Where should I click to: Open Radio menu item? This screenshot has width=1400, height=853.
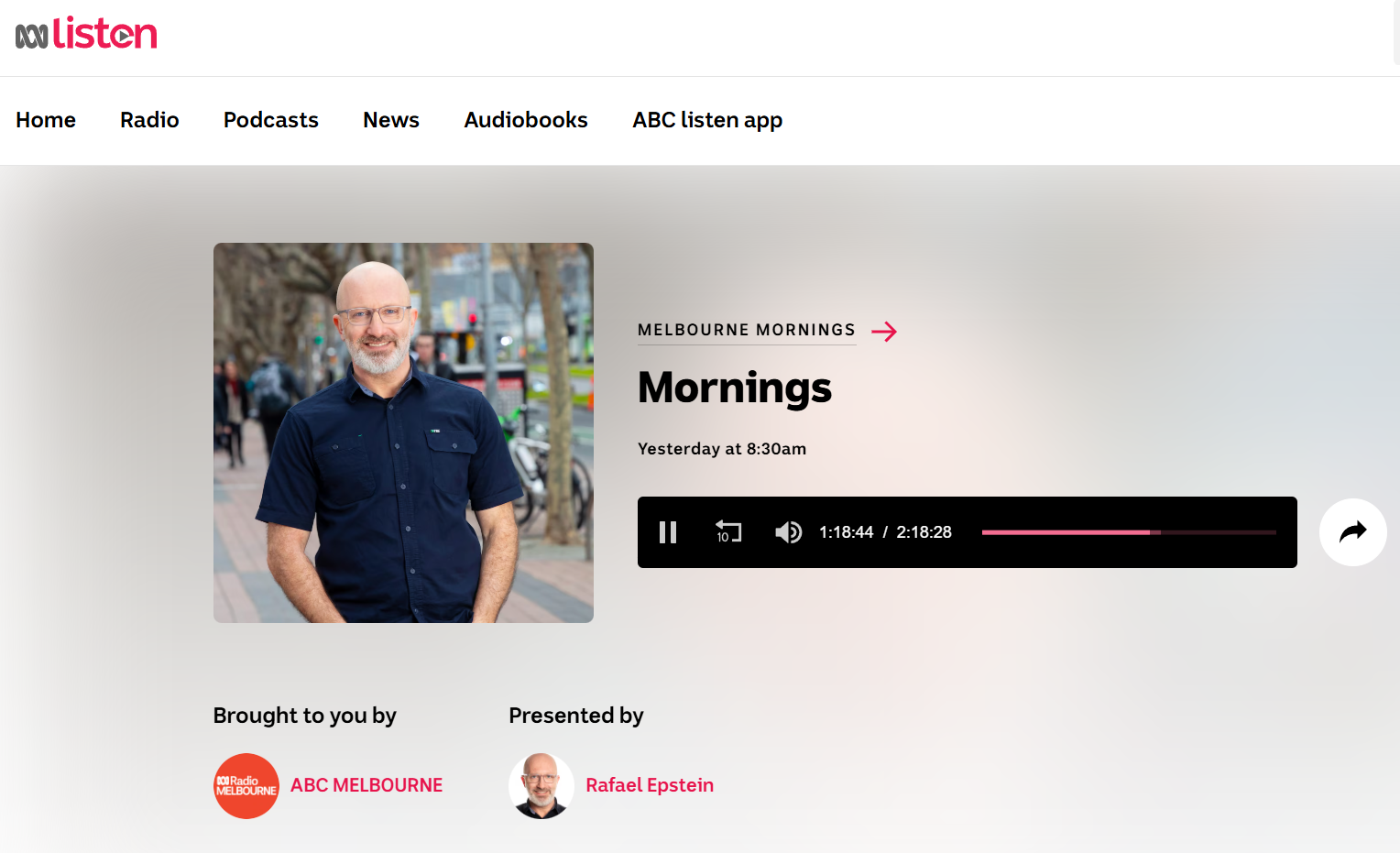coord(149,120)
